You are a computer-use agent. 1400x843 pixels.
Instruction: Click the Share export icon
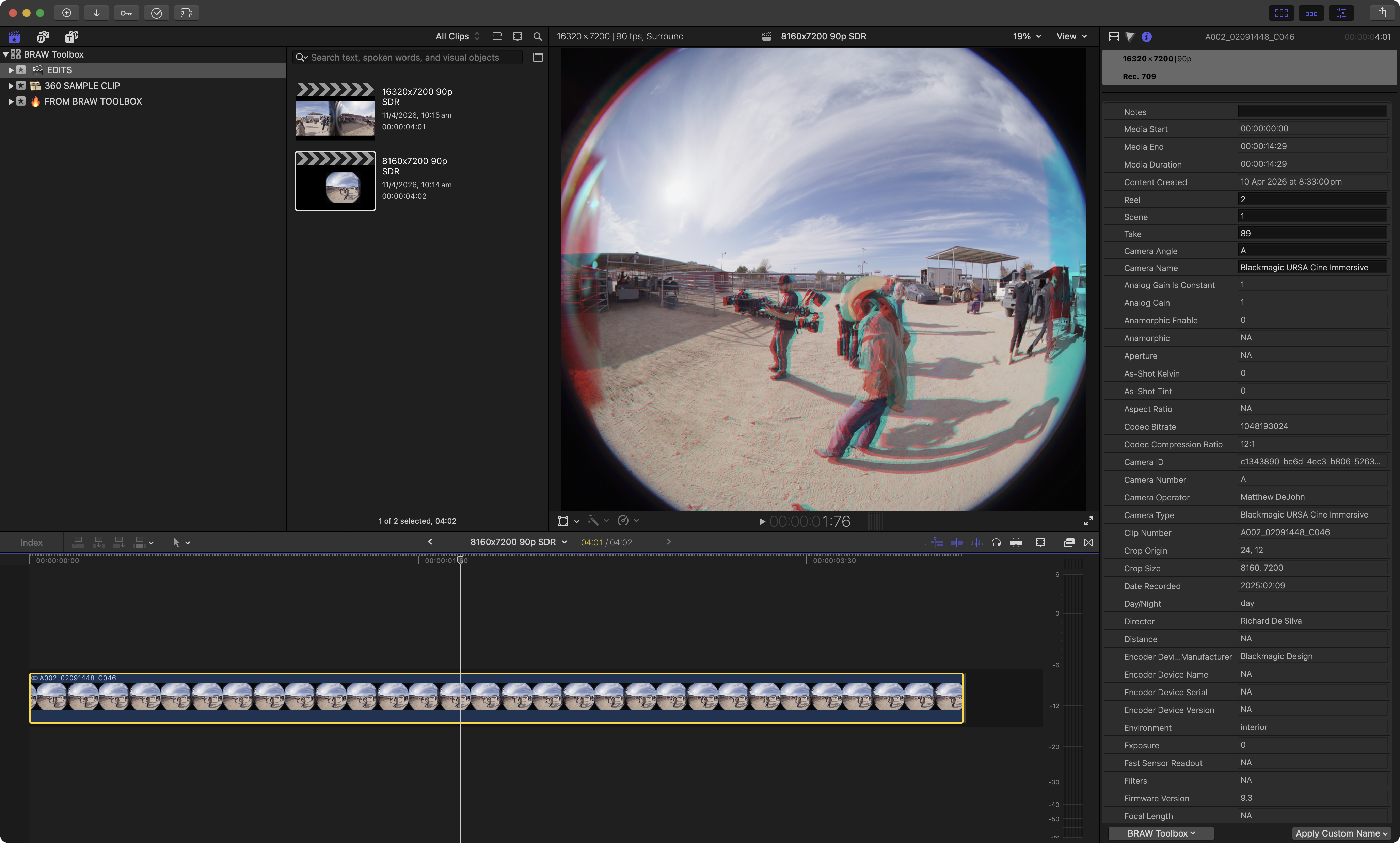point(1382,13)
